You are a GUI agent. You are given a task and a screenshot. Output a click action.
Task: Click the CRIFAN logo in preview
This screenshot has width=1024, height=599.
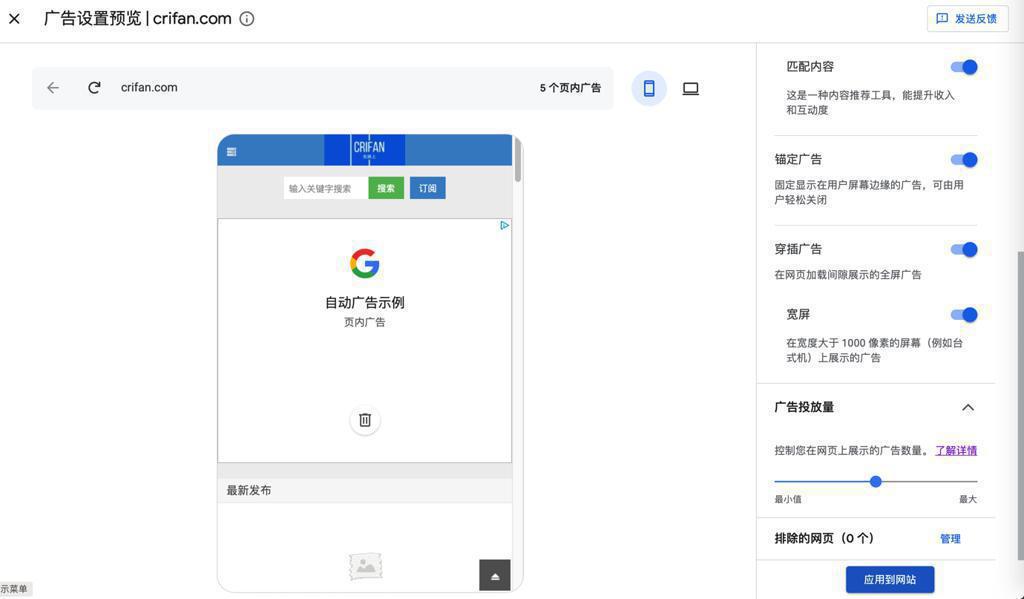click(x=364, y=150)
